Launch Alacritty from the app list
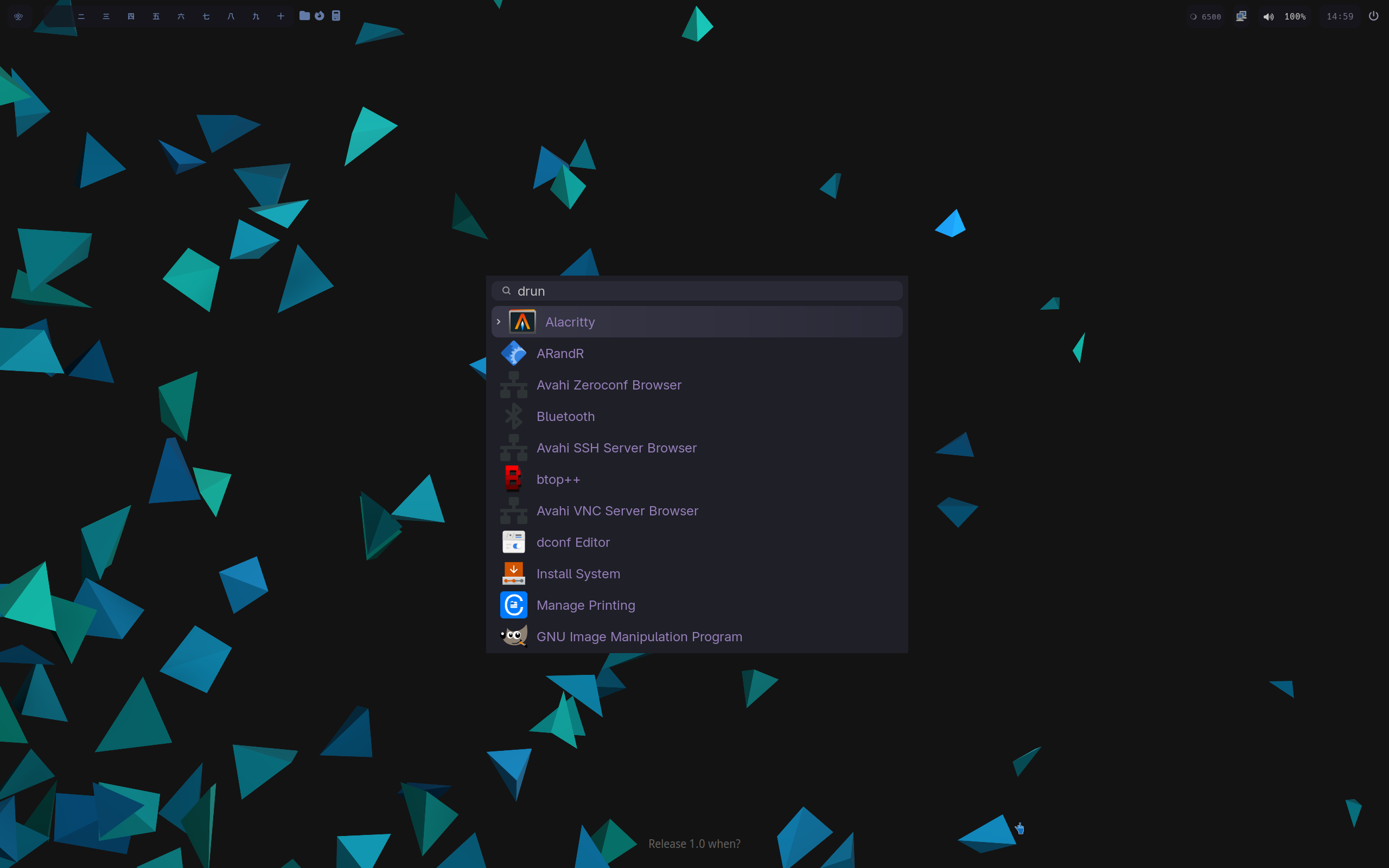Screen dimensions: 1389x868 697,322
